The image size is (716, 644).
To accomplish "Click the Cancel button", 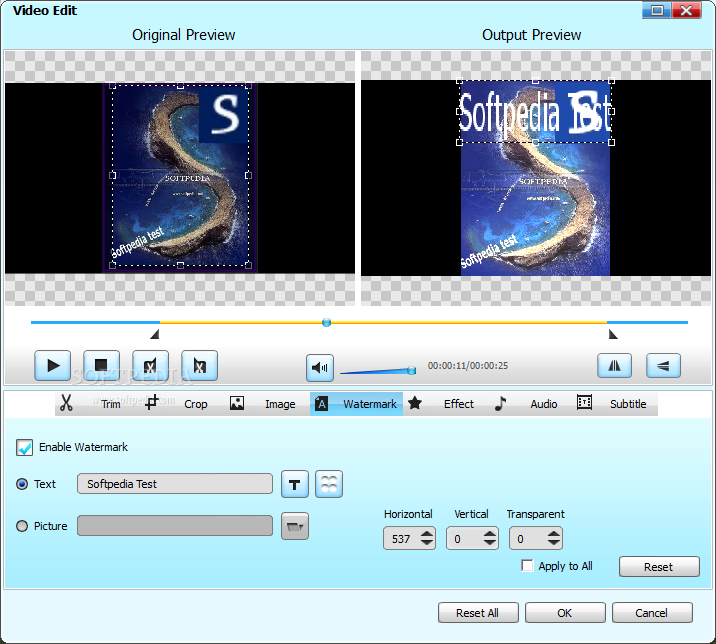I will (x=652, y=612).
